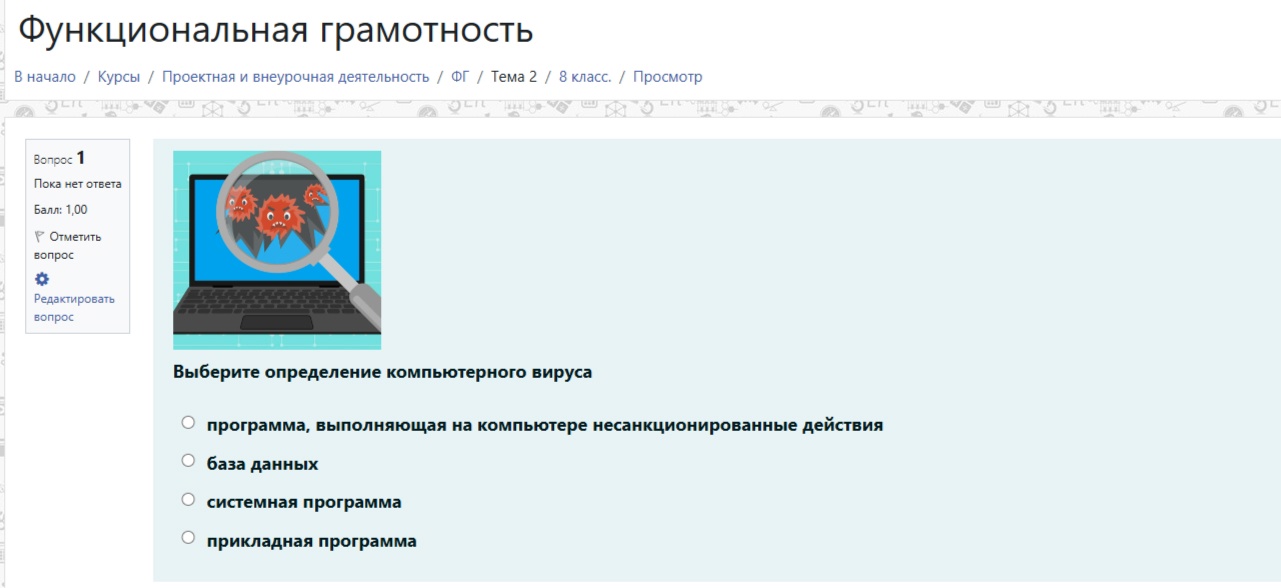Click the question text Выберите определение компьютерного вируса
1281x588 pixels.
point(382,372)
